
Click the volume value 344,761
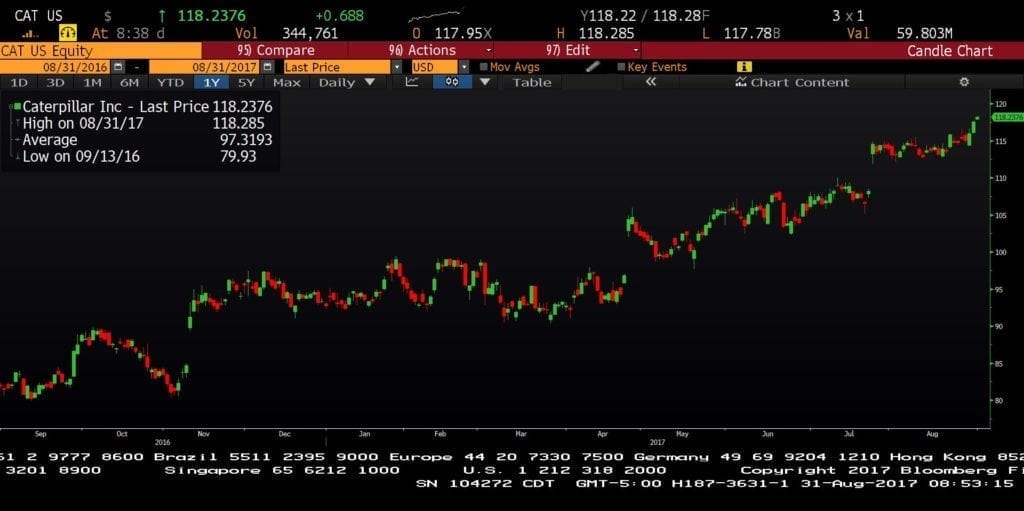click(310, 33)
